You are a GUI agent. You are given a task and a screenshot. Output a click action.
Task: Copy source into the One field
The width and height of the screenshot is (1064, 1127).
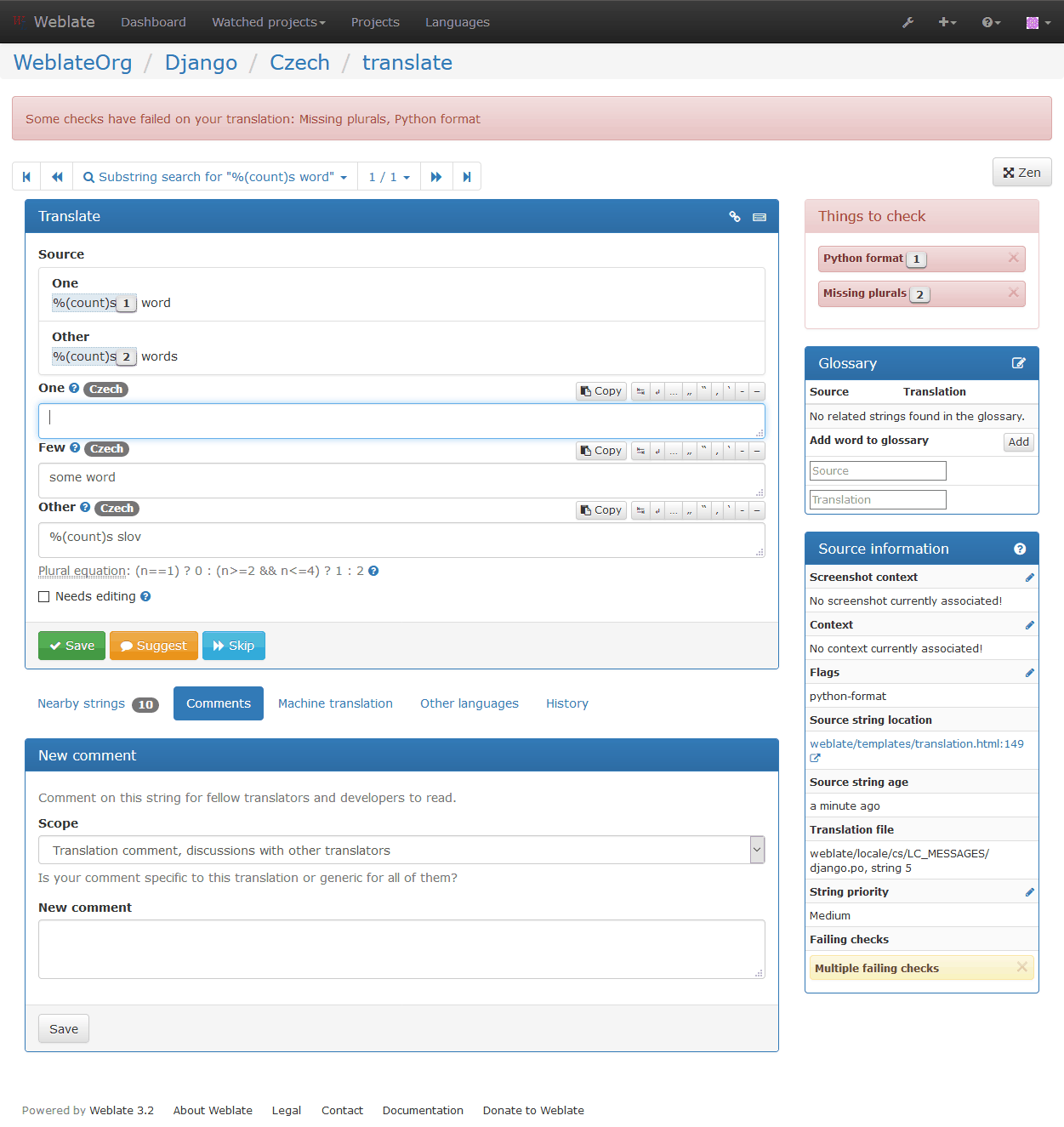[601, 391]
